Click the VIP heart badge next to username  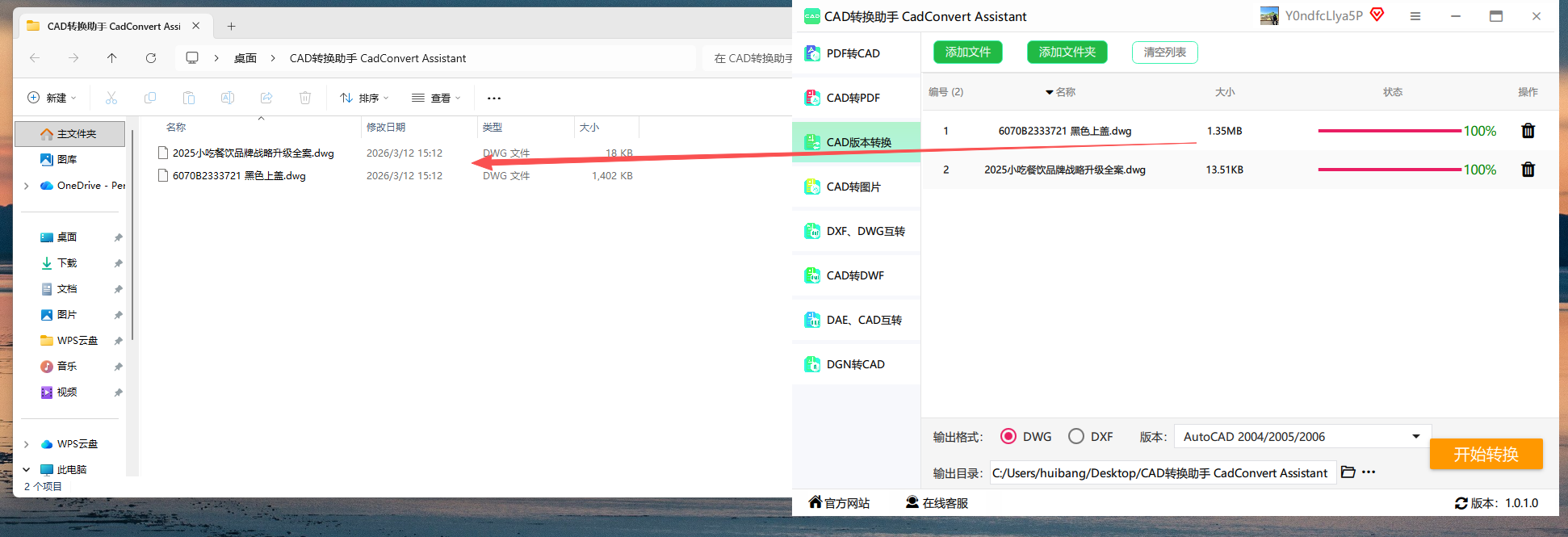[1377, 15]
